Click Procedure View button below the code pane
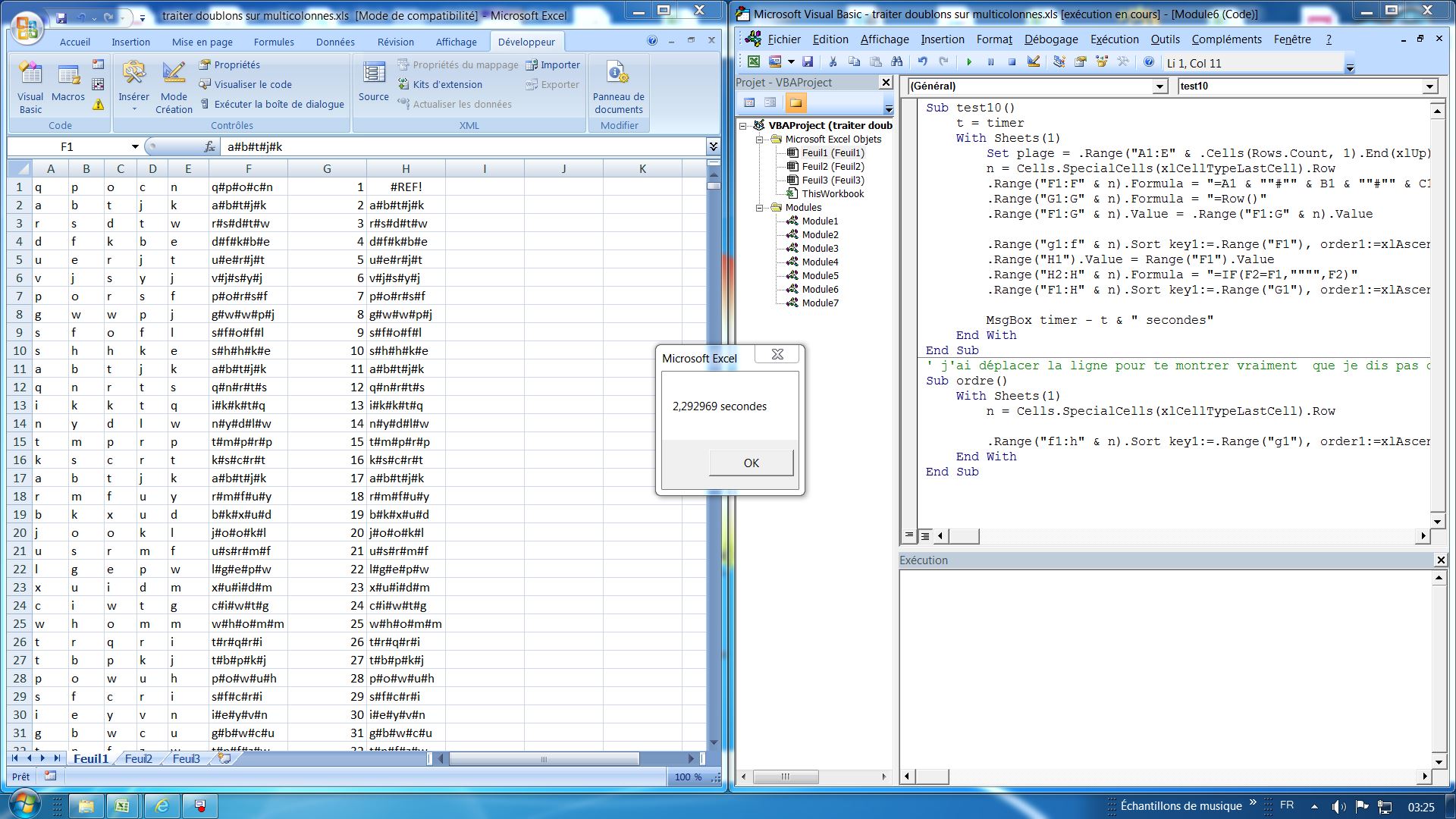Screen dimensions: 1456x819 (909, 535)
